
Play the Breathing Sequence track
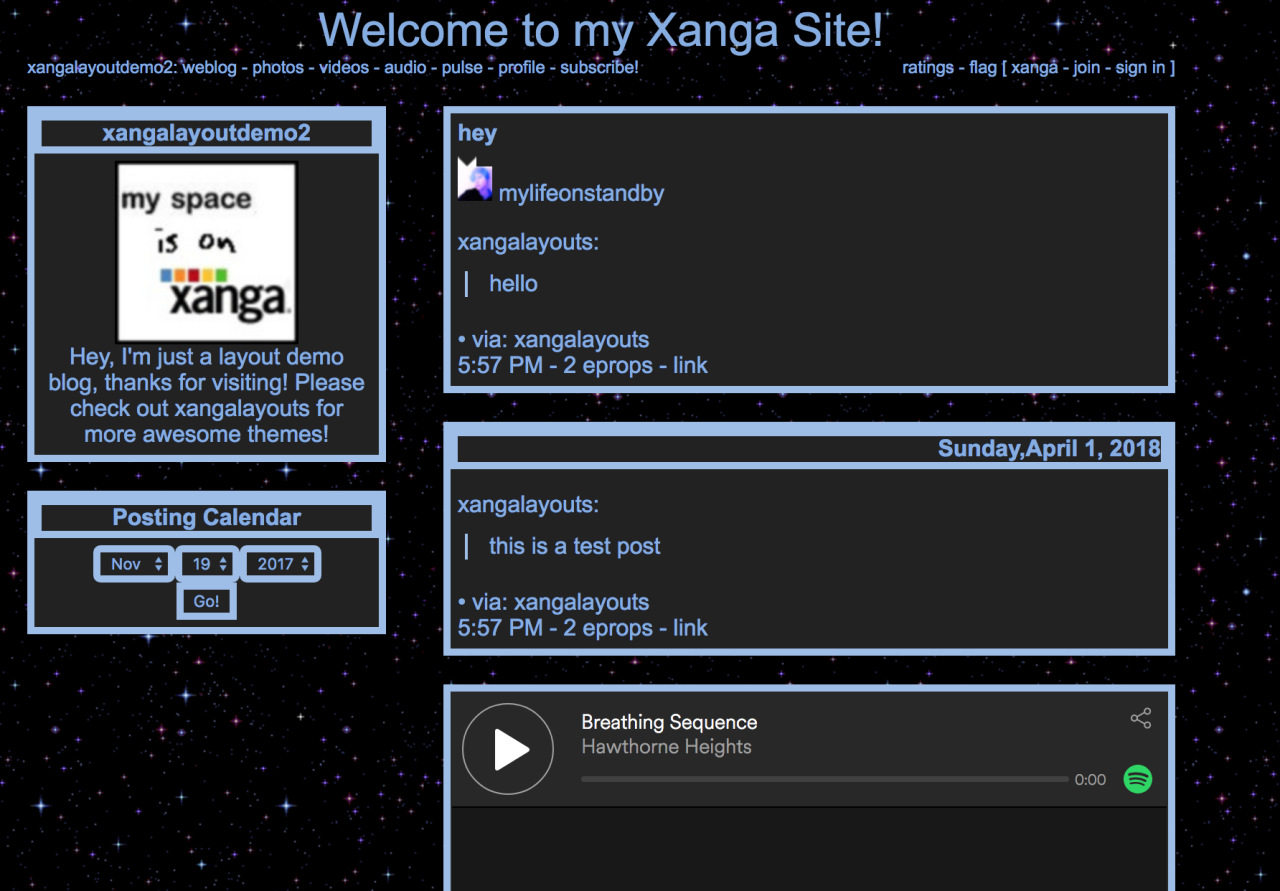point(508,749)
